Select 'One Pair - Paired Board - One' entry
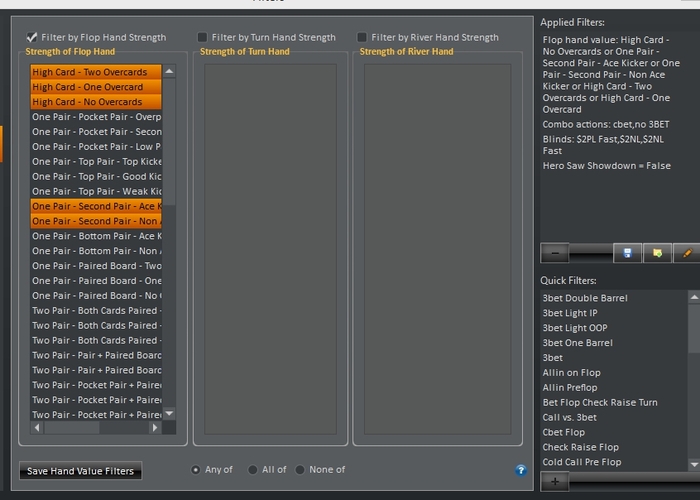 (x=96, y=280)
